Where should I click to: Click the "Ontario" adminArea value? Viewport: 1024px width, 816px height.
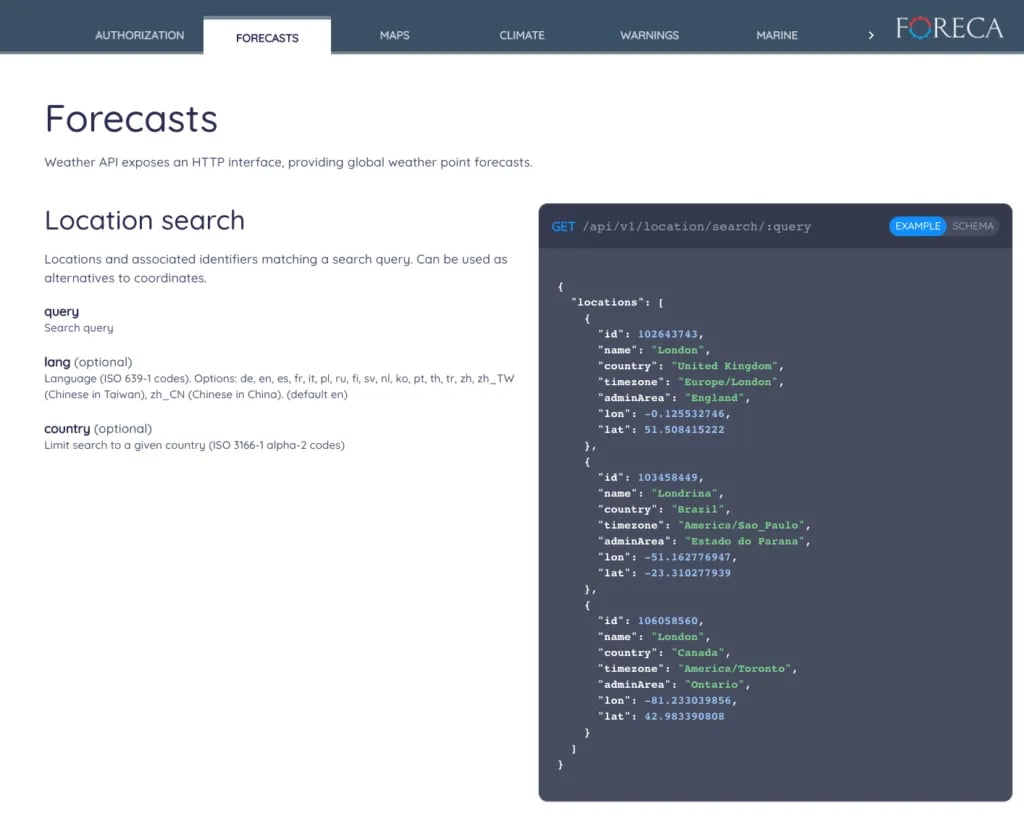pyautogui.click(x=714, y=685)
